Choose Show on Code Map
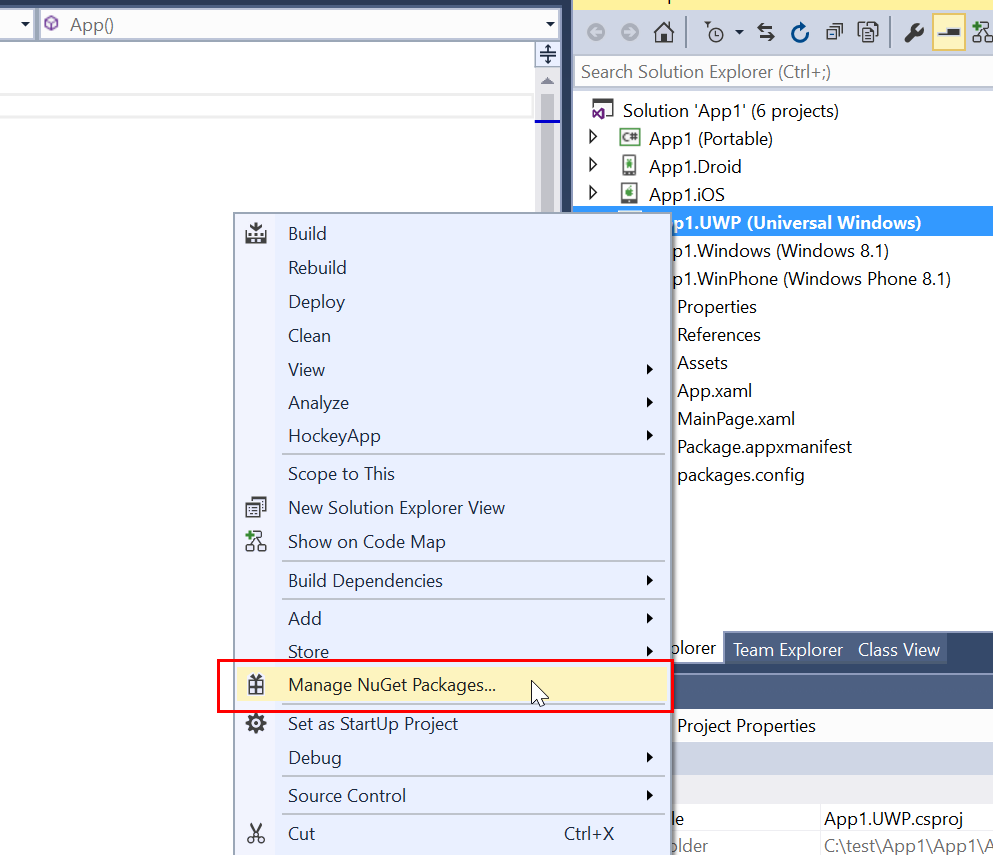993x855 pixels. pyautogui.click(x=451, y=542)
